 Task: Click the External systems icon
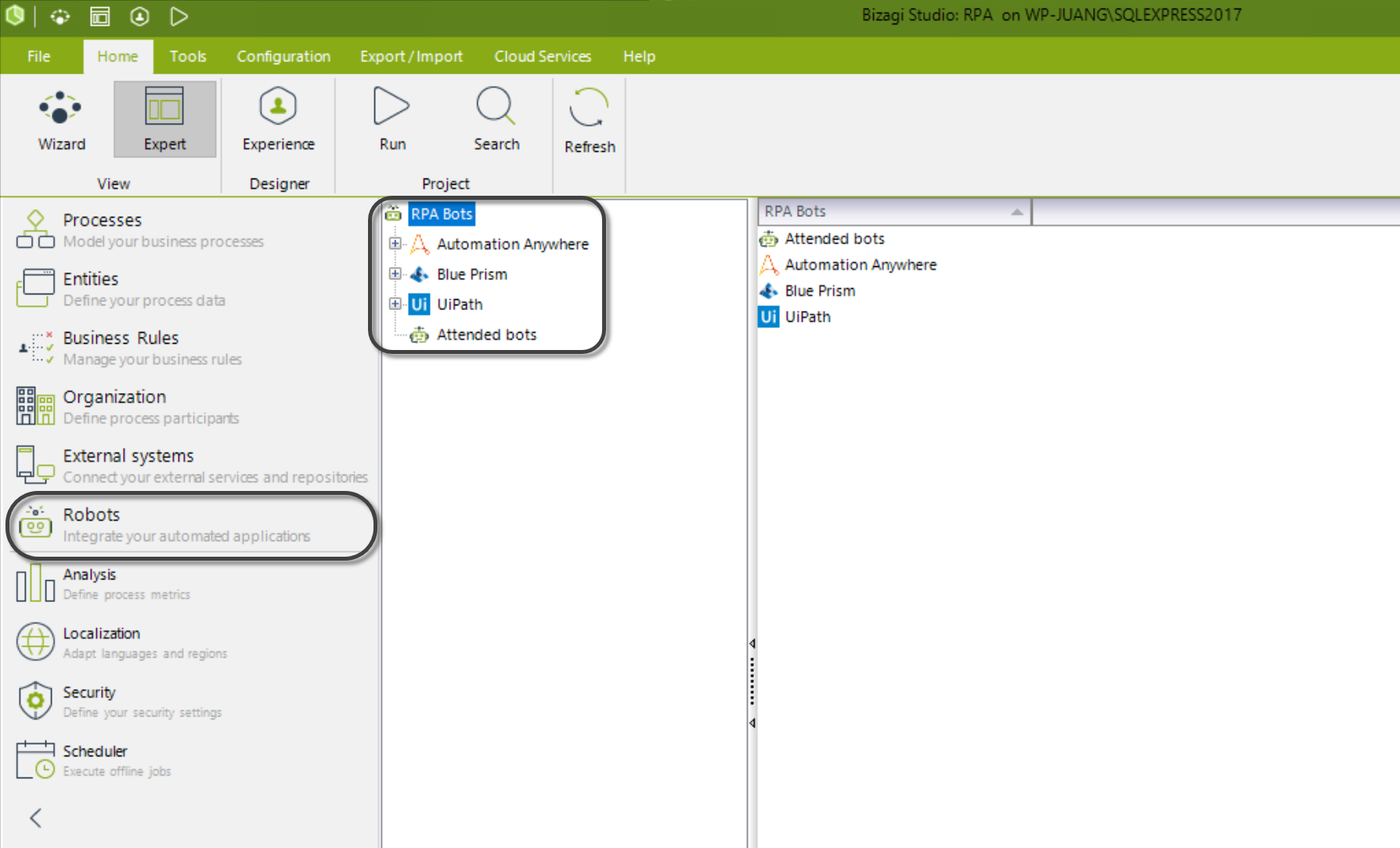35,464
